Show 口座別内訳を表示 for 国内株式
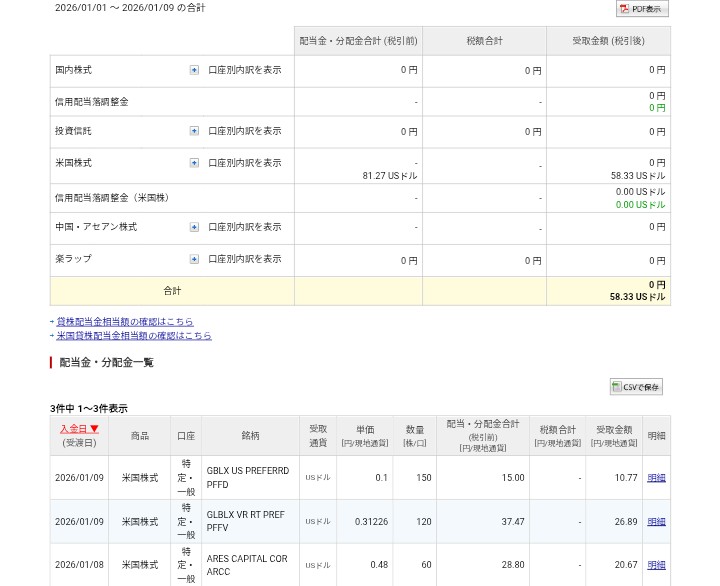Screen dimensions: 720x586 click(244, 70)
